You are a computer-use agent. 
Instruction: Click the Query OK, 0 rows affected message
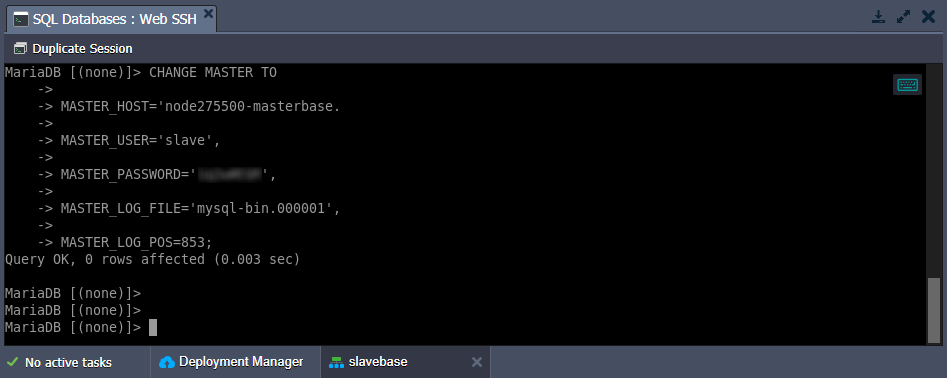152,260
